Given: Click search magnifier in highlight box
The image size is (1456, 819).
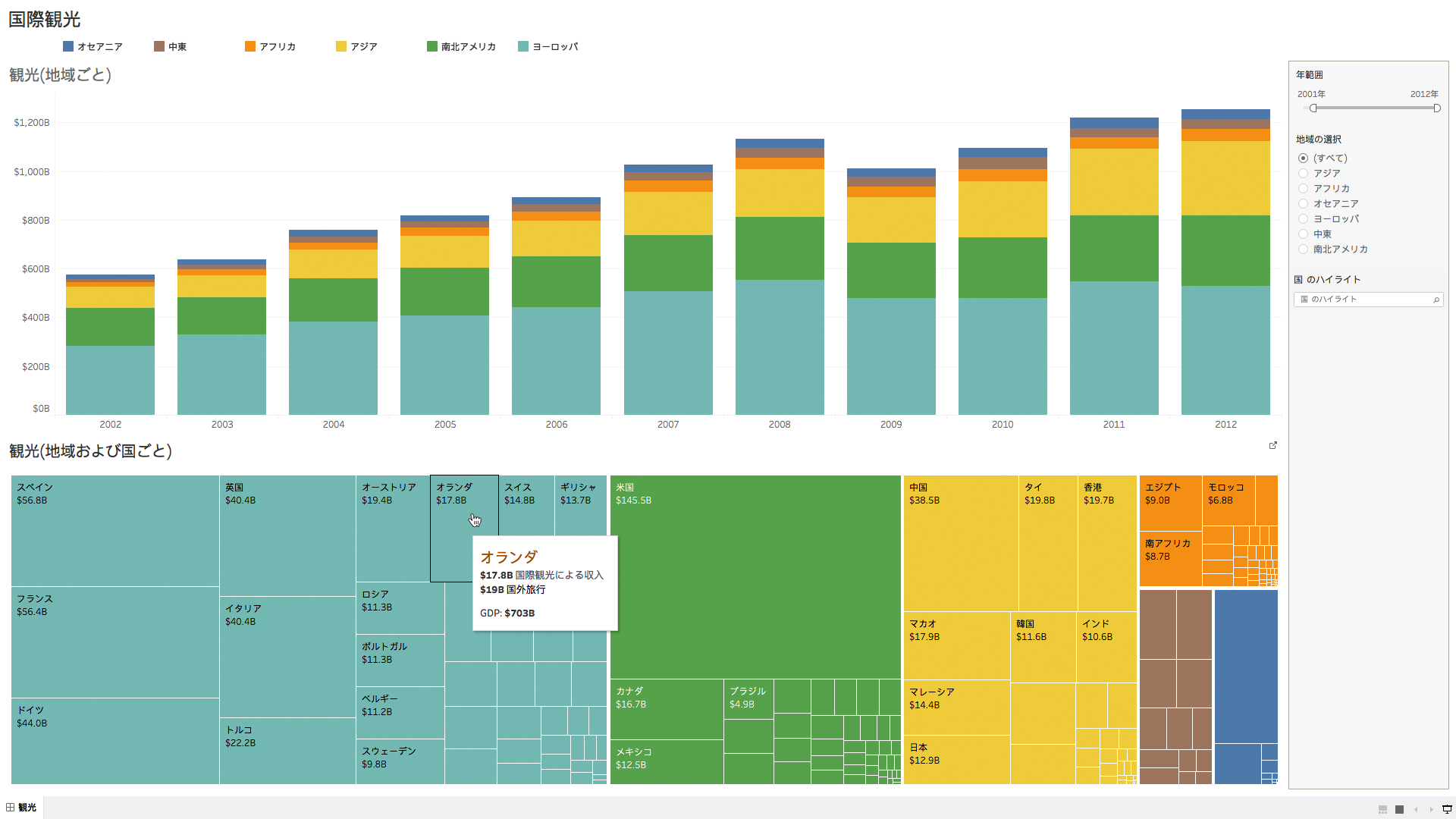Looking at the screenshot, I should [1436, 300].
